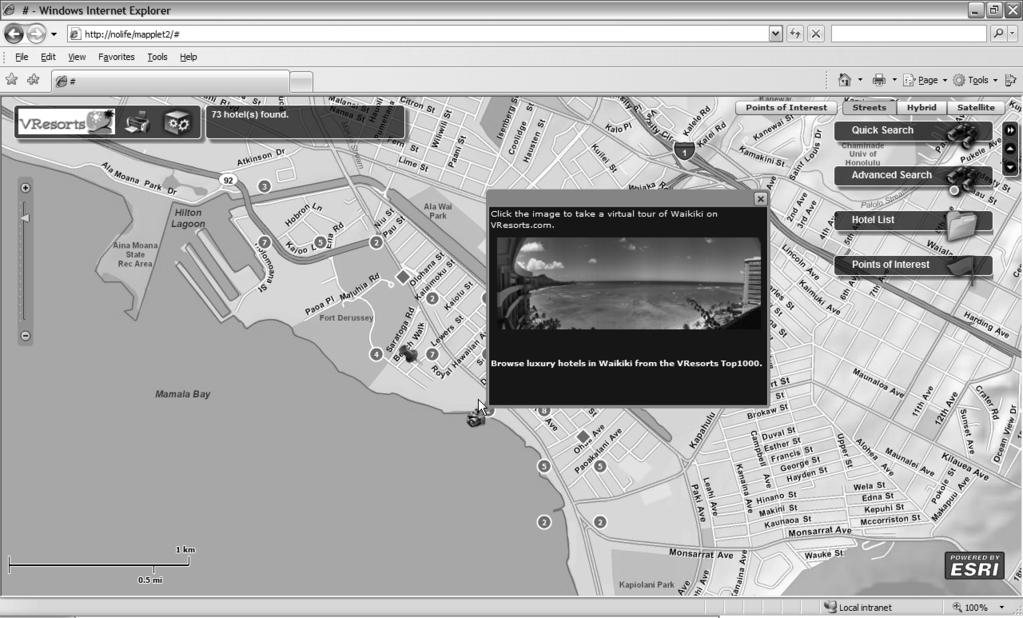1023x618 pixels.
Task: Collapse side panels with double-arrow button
Action: pyautogui.click(x=1011, y=131)
